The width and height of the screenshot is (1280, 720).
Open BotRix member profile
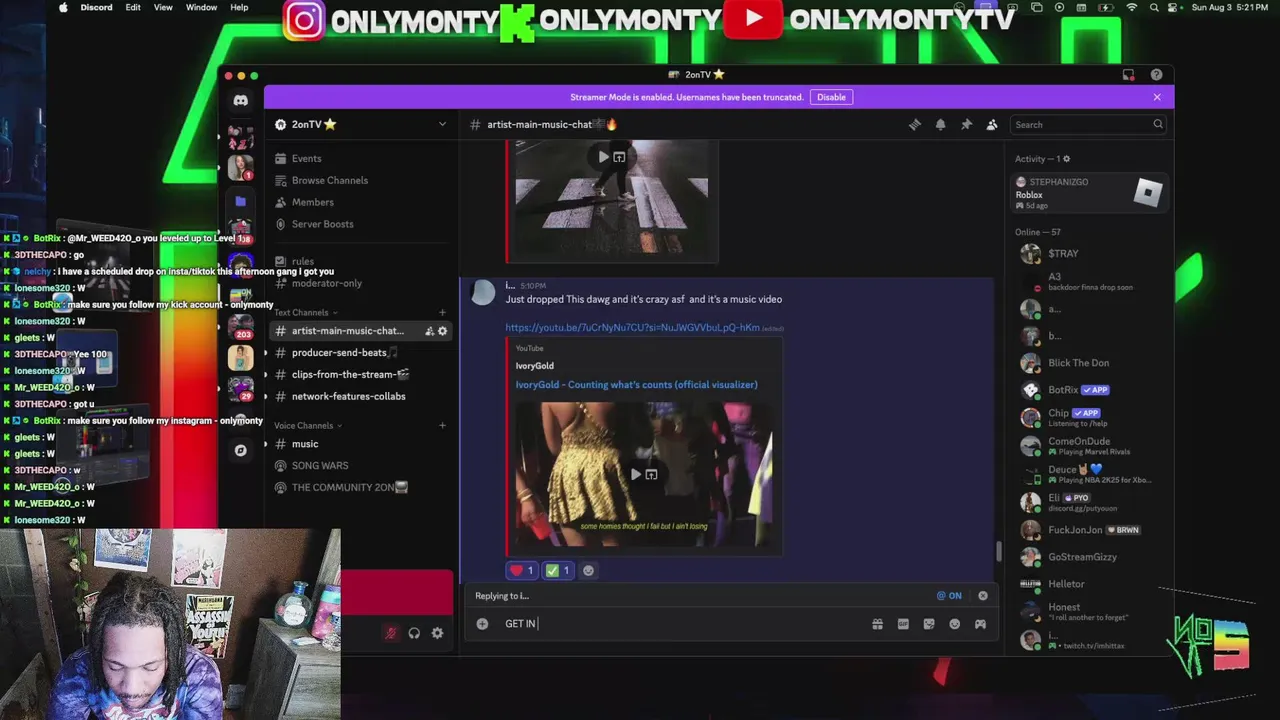[1088, 390]
